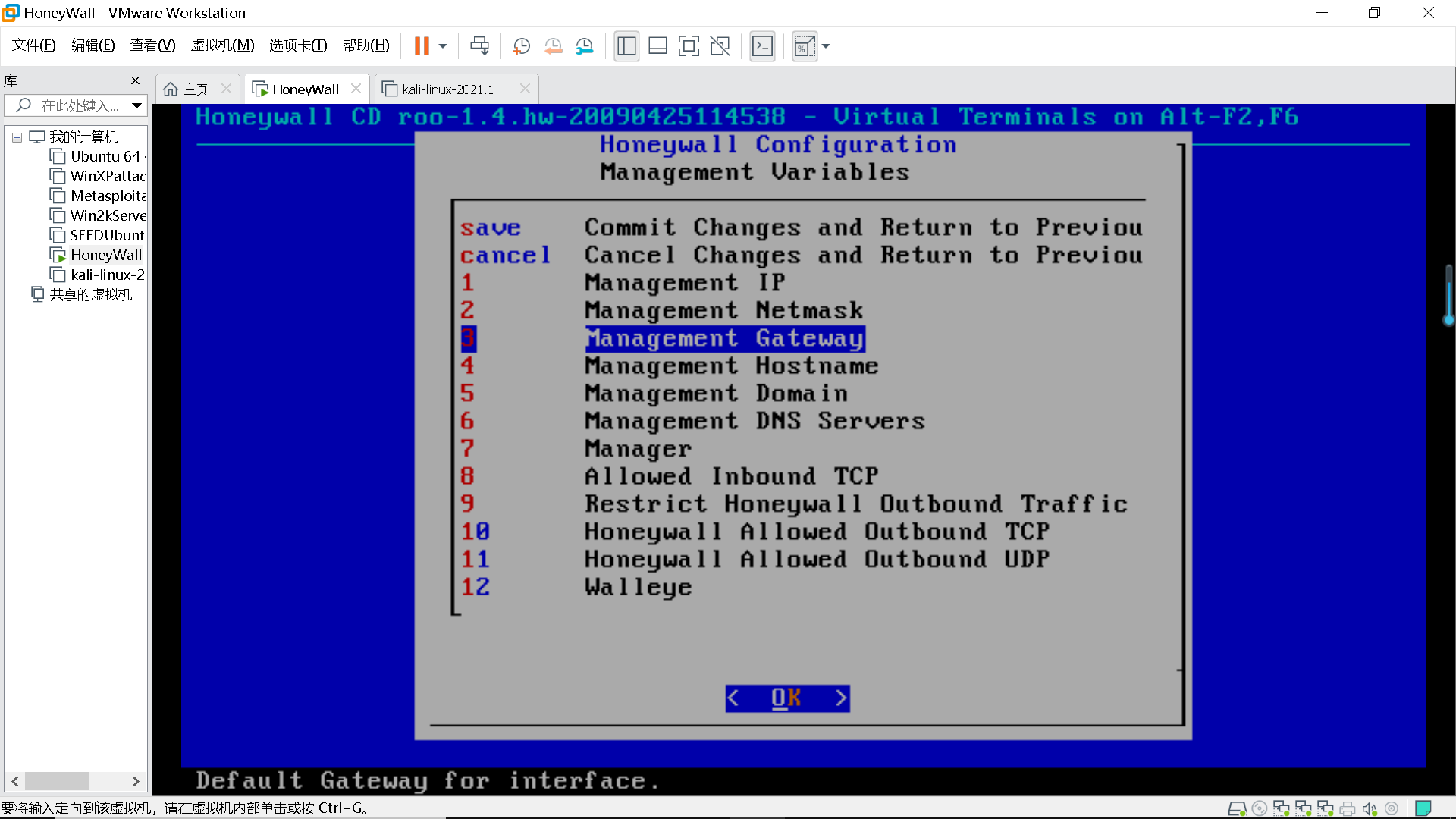
Task: Toggle the unity mode button
Action: pos(720,46)
